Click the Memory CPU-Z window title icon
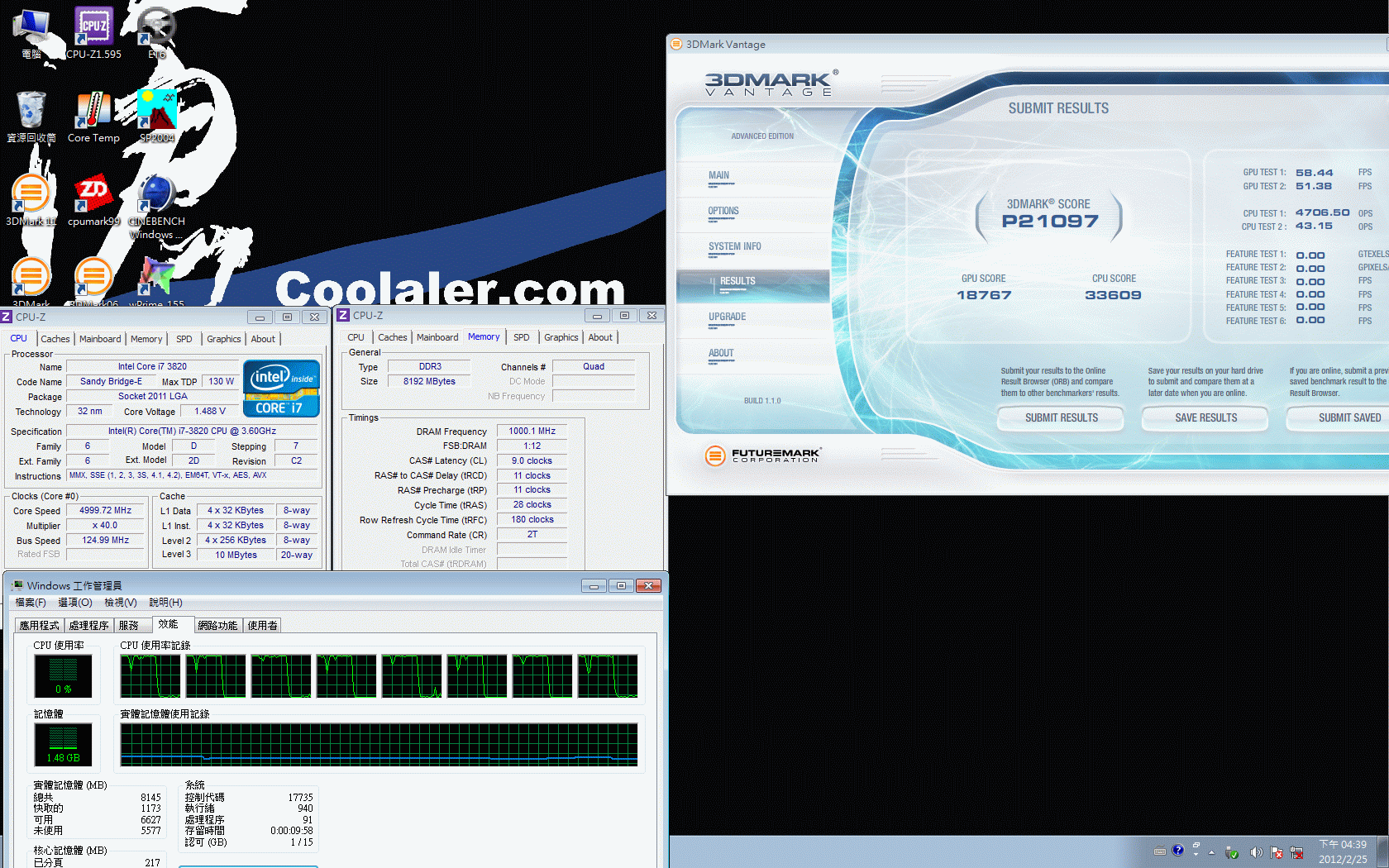Image resolution: width=1389 pixels, height=868 pixels. [x=343, y=315]
